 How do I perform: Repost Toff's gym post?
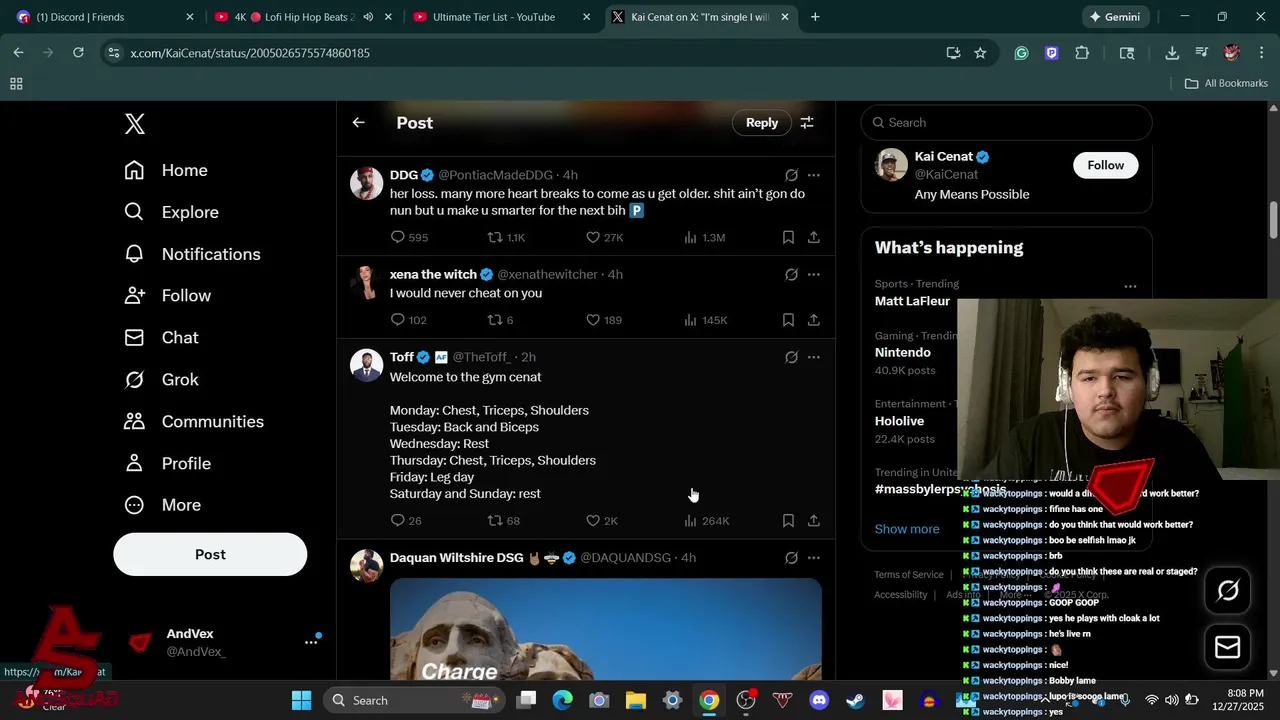point(503,520)
